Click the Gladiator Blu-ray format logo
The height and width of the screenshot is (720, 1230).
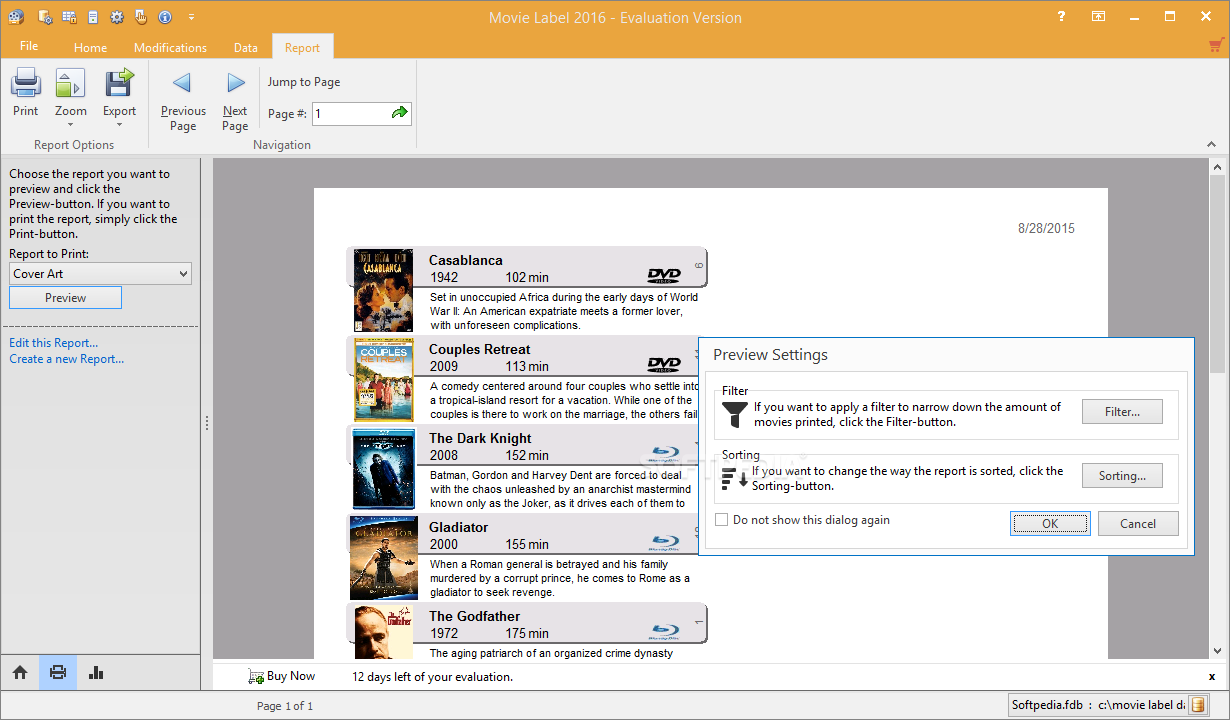[x=665, y=544]
